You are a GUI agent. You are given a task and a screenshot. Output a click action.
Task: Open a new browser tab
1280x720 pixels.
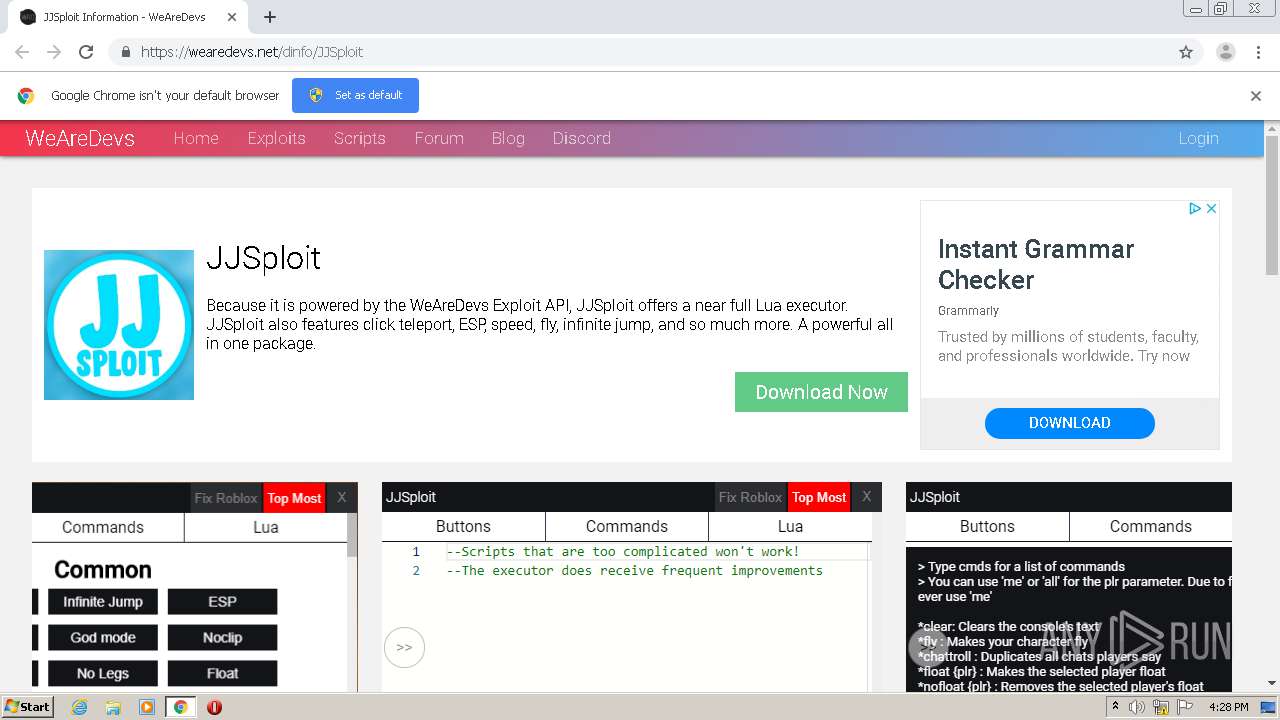270,17
